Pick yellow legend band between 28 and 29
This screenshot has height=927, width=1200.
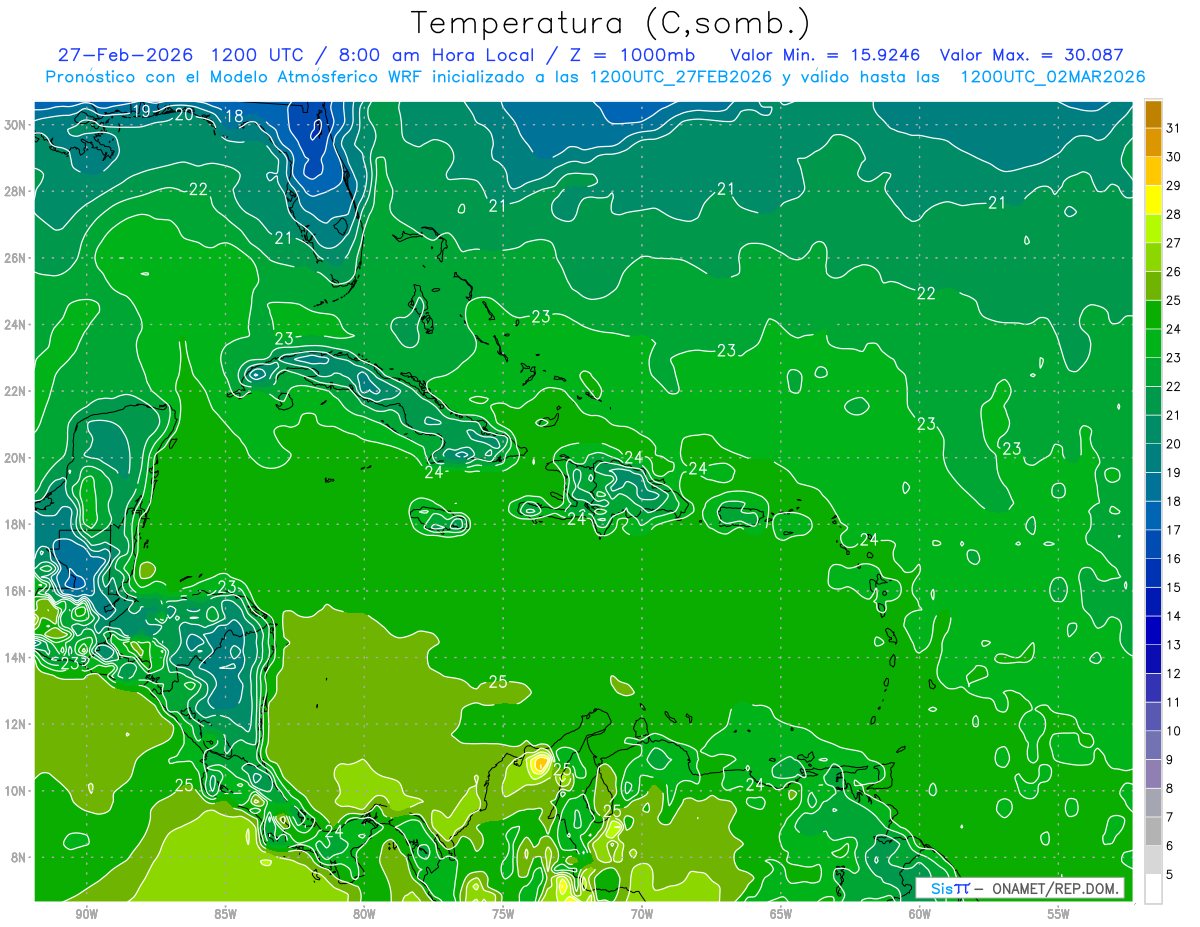tap(1153, 199)
